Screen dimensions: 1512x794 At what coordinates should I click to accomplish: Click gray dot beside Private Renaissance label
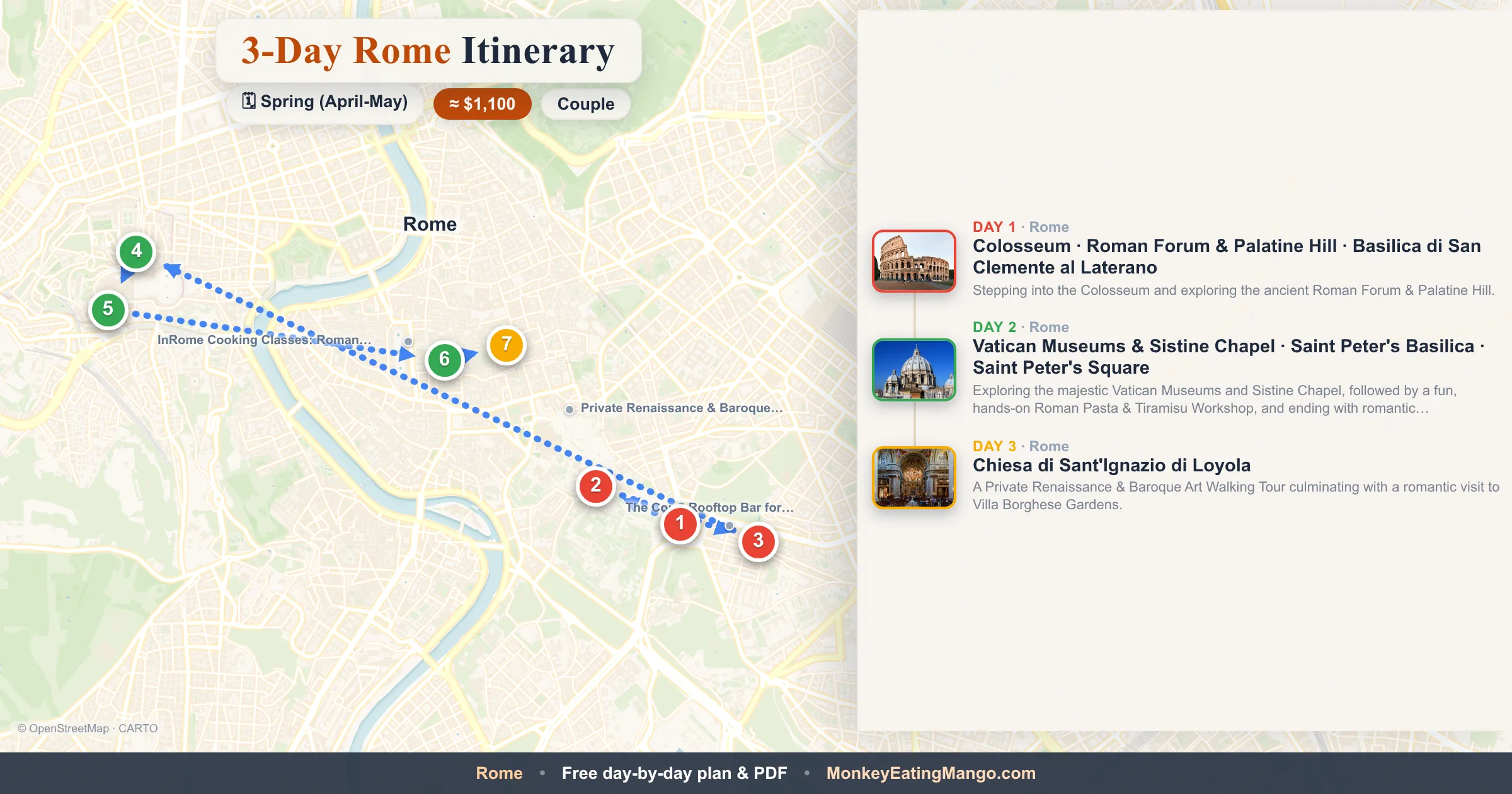click(x=570, y=410)
